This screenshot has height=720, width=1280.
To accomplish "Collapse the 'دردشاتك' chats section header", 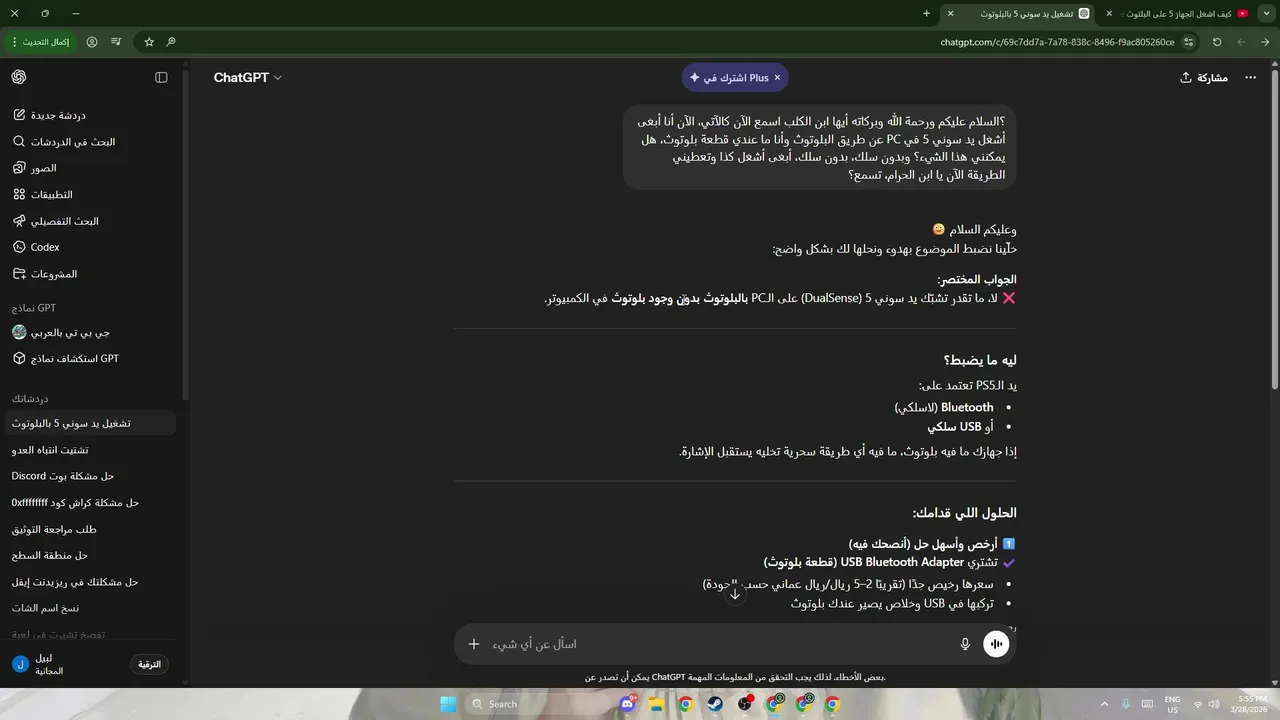I will (30, 398).
